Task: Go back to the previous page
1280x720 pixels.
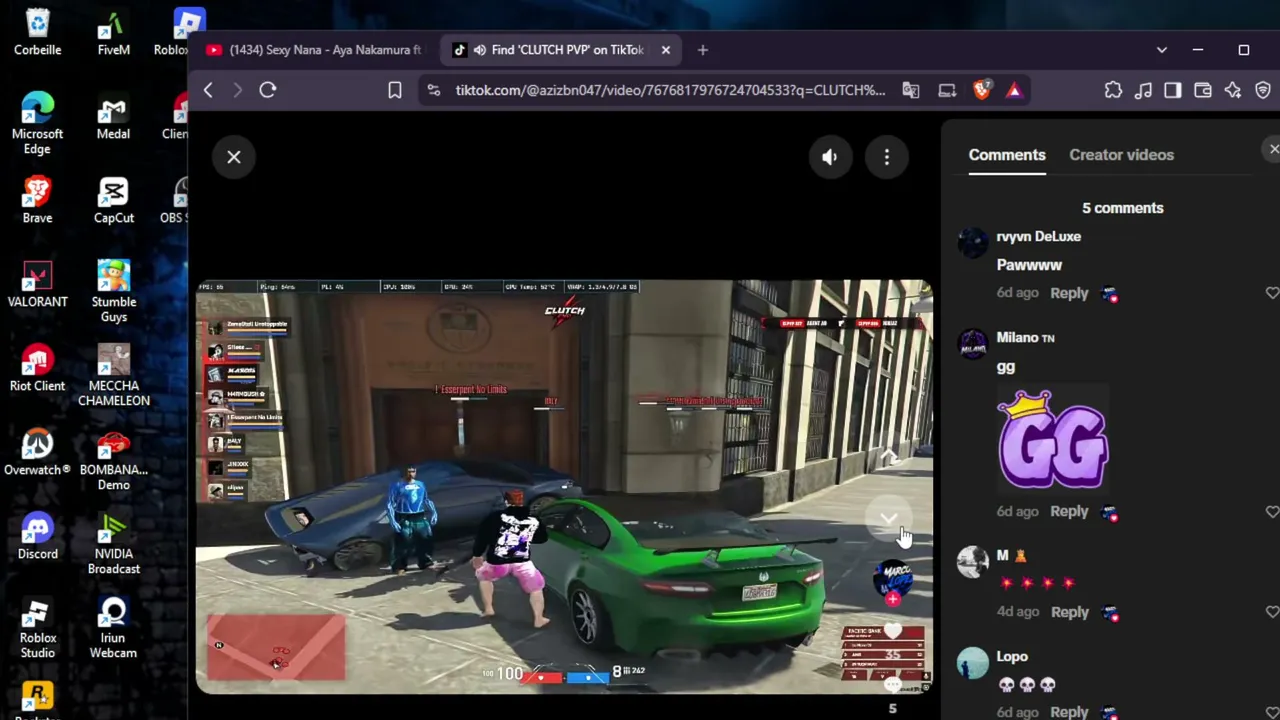Action: tap(208, 90)
